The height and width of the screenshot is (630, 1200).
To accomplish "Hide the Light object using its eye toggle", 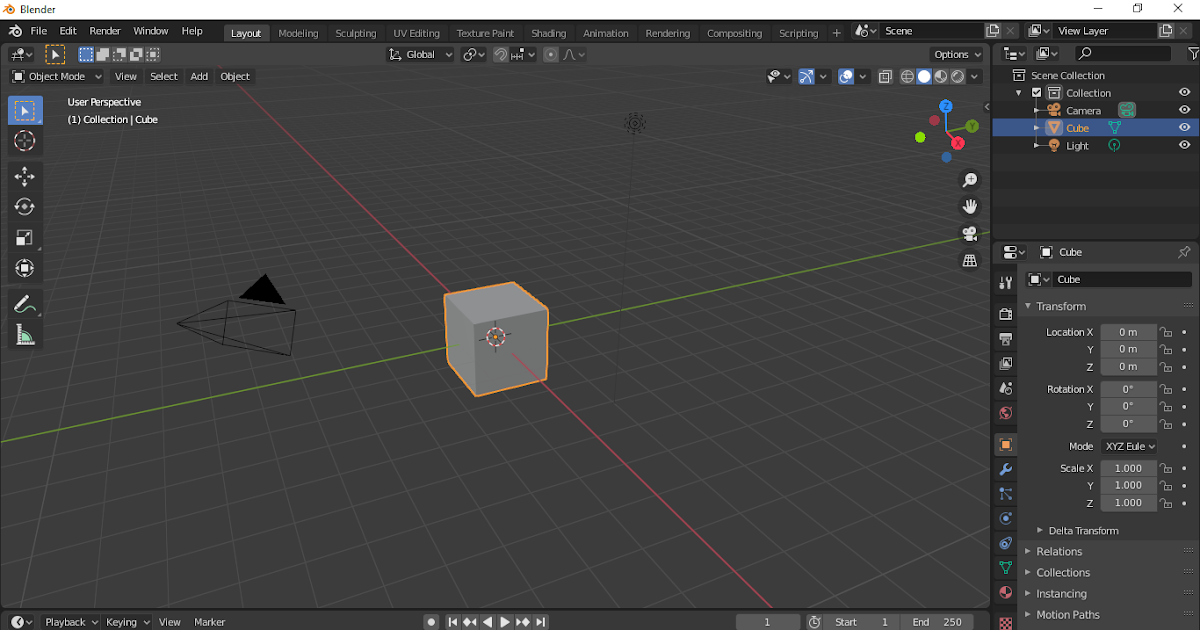I will pyautogui.click(x=1184, y=145).
